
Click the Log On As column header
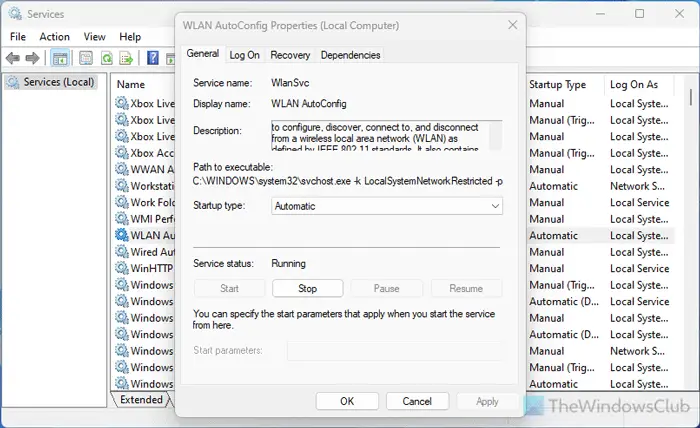click(x=634, y=84)
